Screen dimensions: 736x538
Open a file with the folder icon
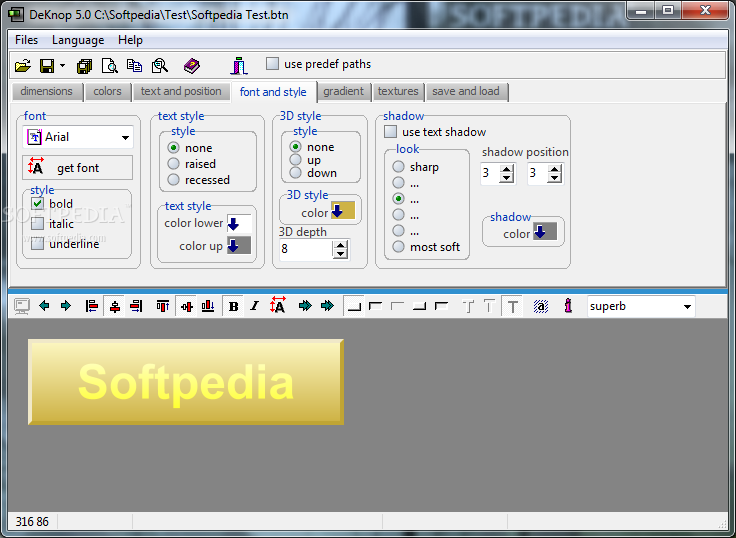pos(22,66)
